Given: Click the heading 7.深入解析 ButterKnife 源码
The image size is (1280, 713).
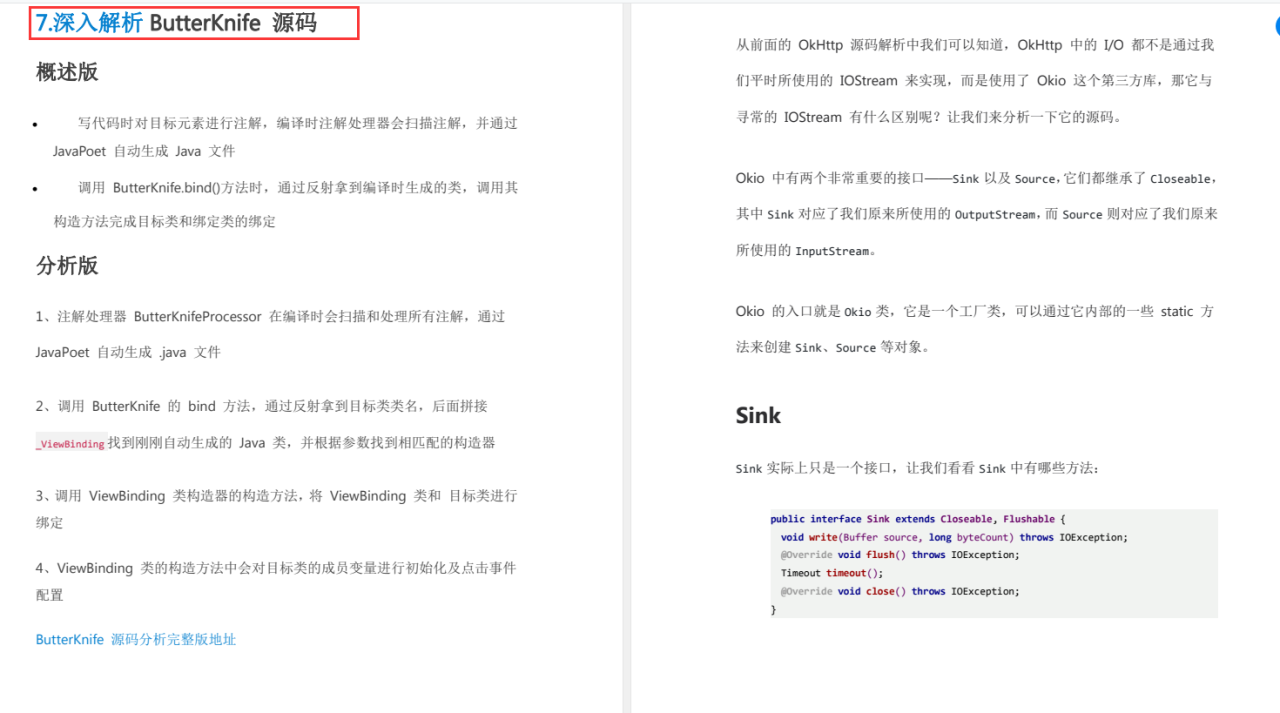Looking at the screenshot, I should pos(176,23).
